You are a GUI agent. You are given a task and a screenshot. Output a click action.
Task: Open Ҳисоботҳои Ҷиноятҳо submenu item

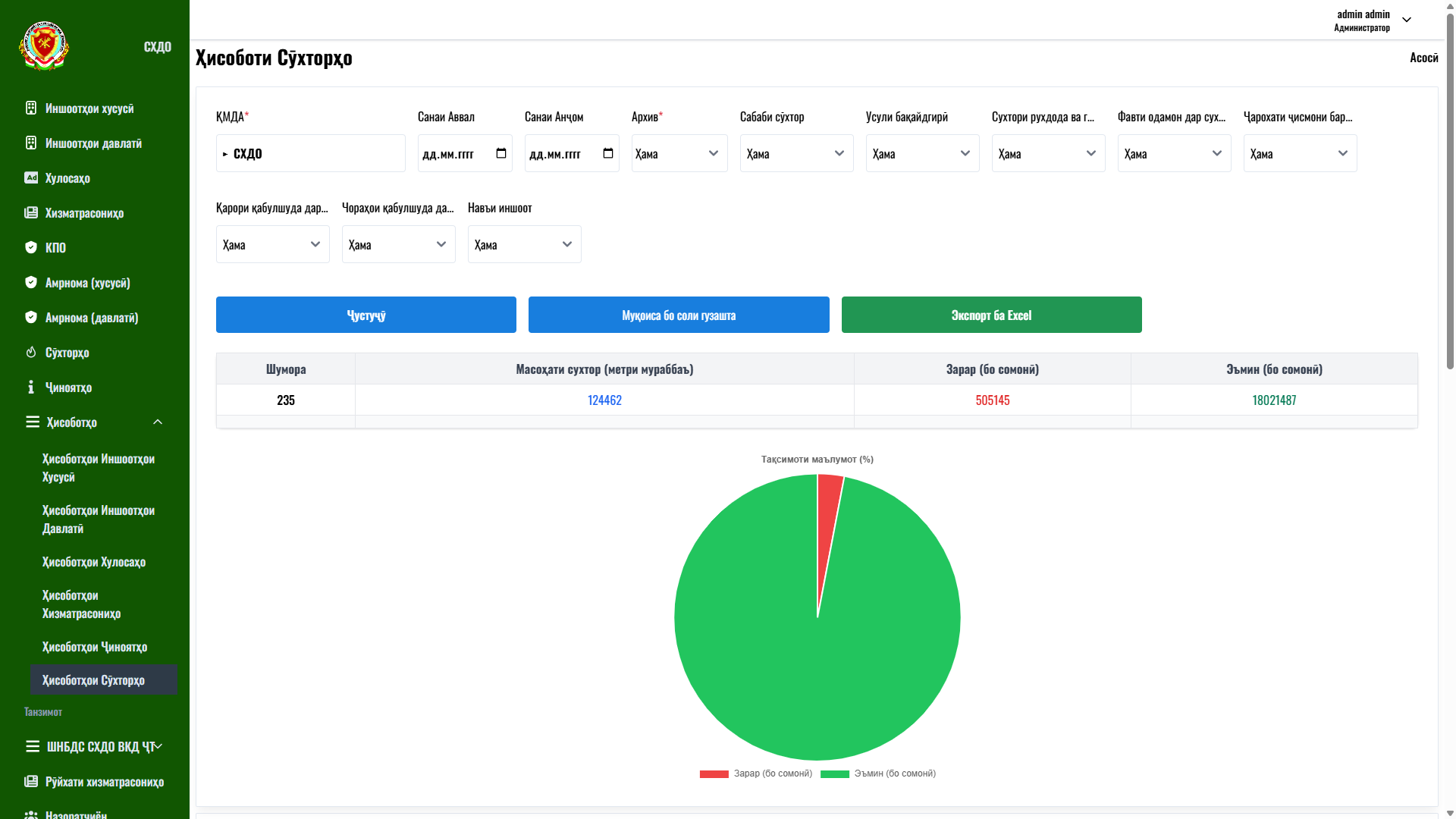tap(103, 647)
